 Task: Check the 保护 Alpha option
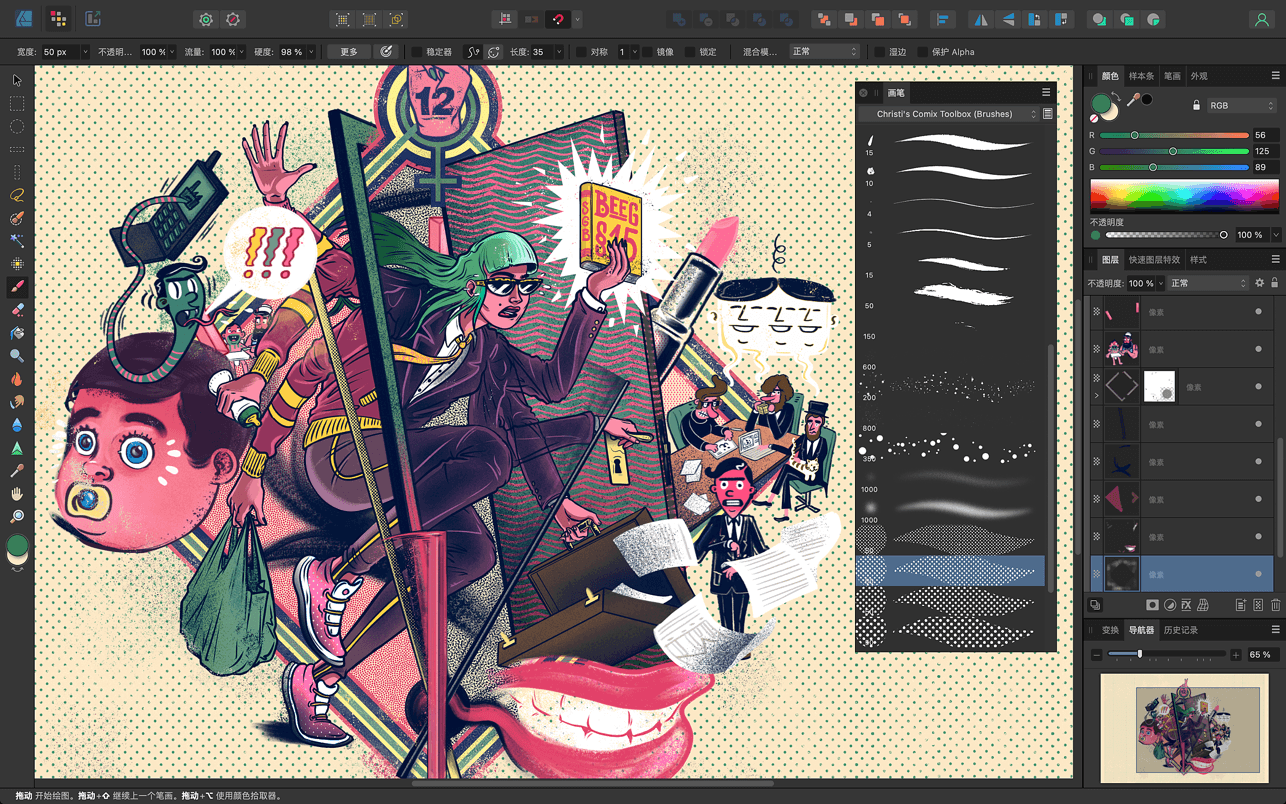922,52
